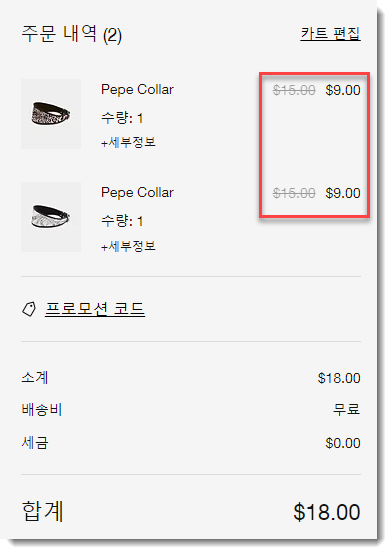Click the first Pepe Collar product name

coord(137,89)
